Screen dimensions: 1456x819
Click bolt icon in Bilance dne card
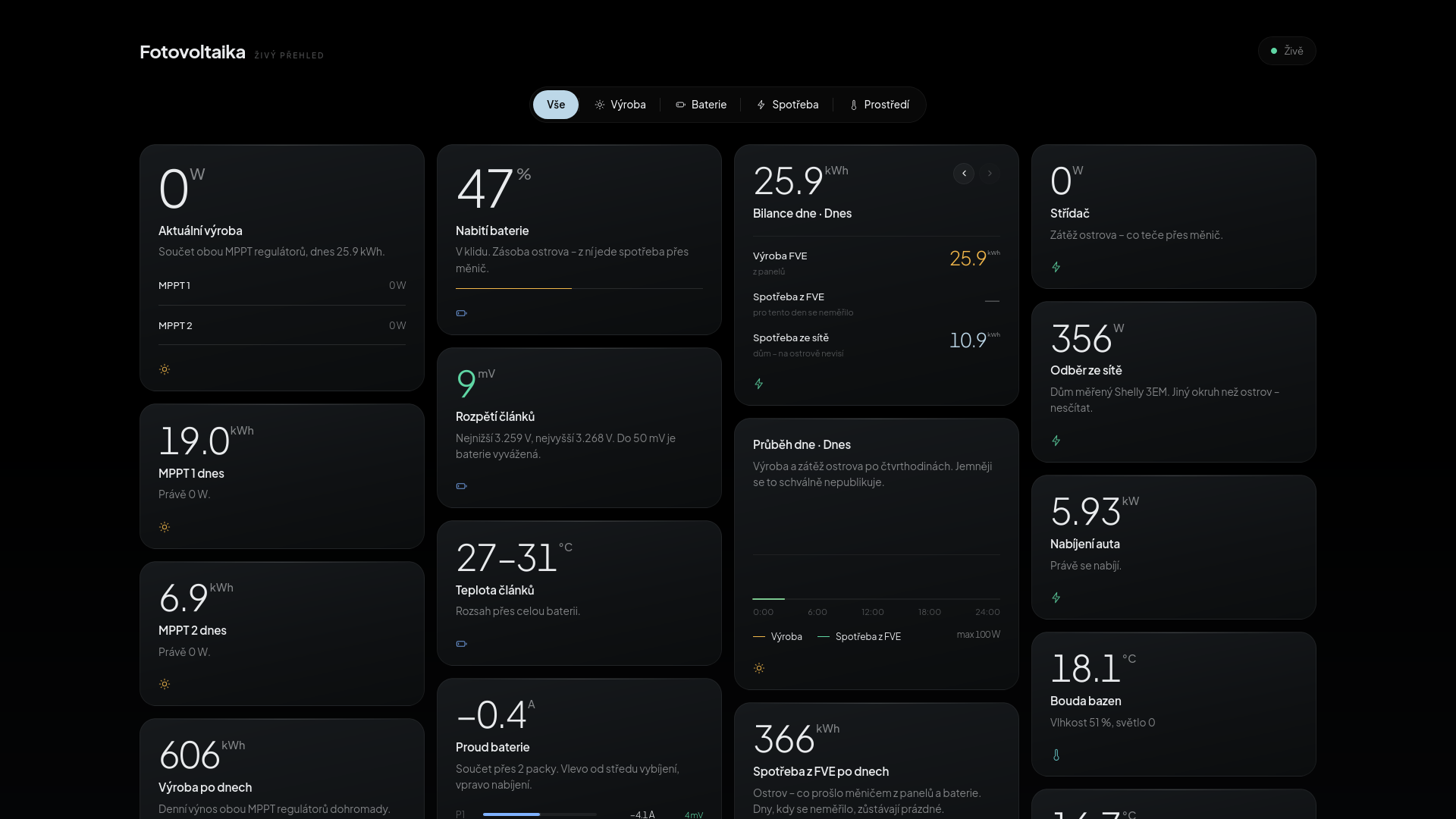coord(759,384)
